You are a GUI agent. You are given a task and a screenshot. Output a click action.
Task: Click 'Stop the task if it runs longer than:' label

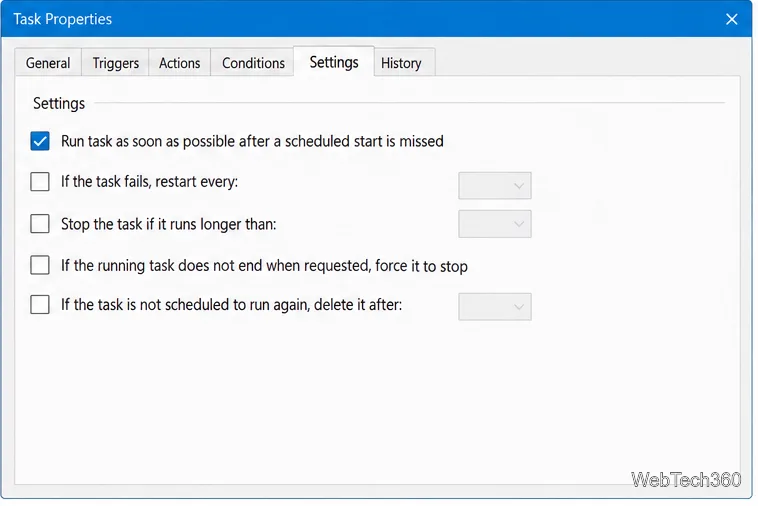[x=168, y=224]
